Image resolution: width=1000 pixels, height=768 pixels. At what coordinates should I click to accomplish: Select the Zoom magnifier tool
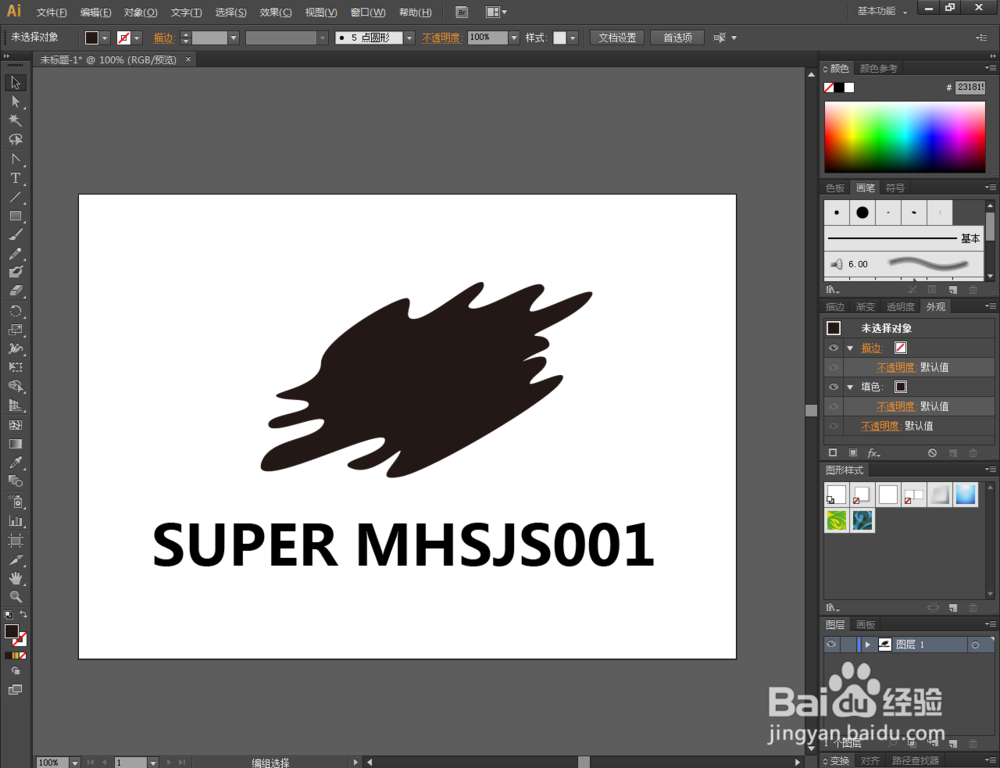coord(15,597)
